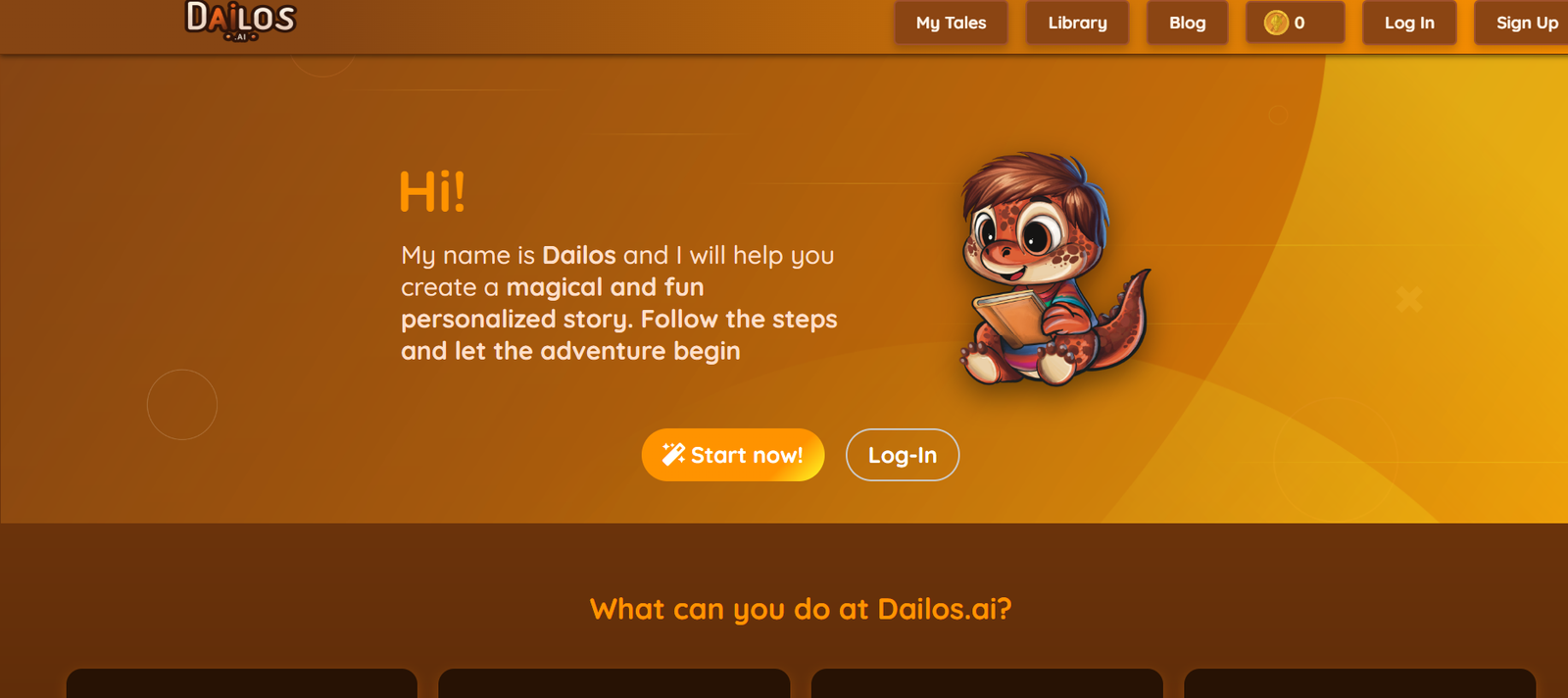Select the fourth dark feature card
This screenshot has width=1568, height=698.
pyautogui.click(x=1359, y=683)
